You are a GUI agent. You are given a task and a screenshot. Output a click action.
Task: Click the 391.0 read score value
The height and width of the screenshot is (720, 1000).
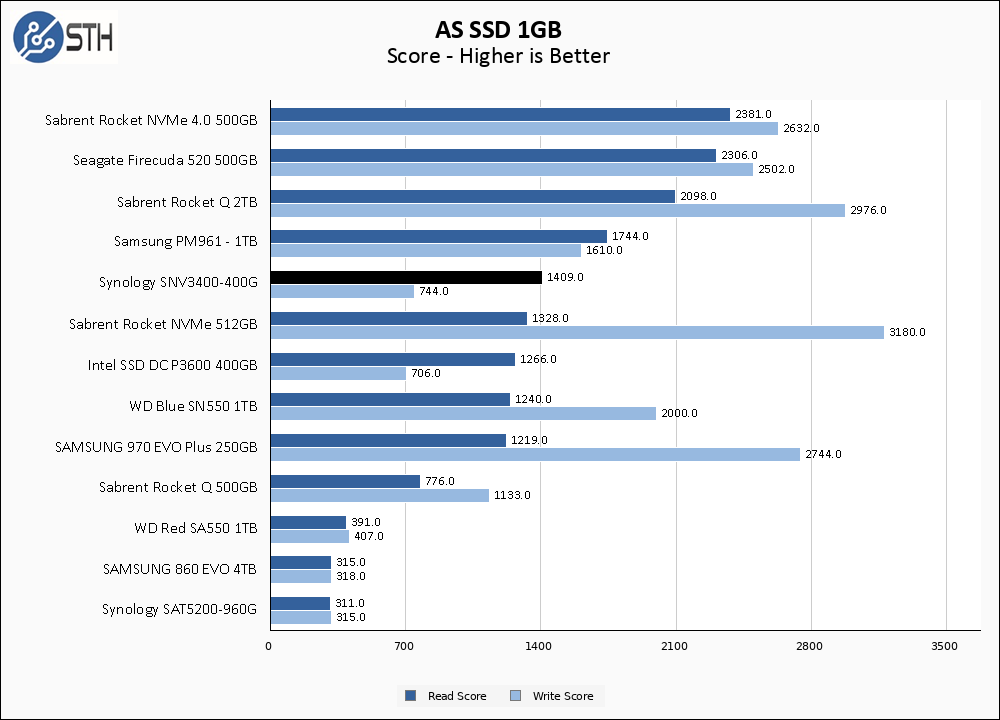point(366,522)
